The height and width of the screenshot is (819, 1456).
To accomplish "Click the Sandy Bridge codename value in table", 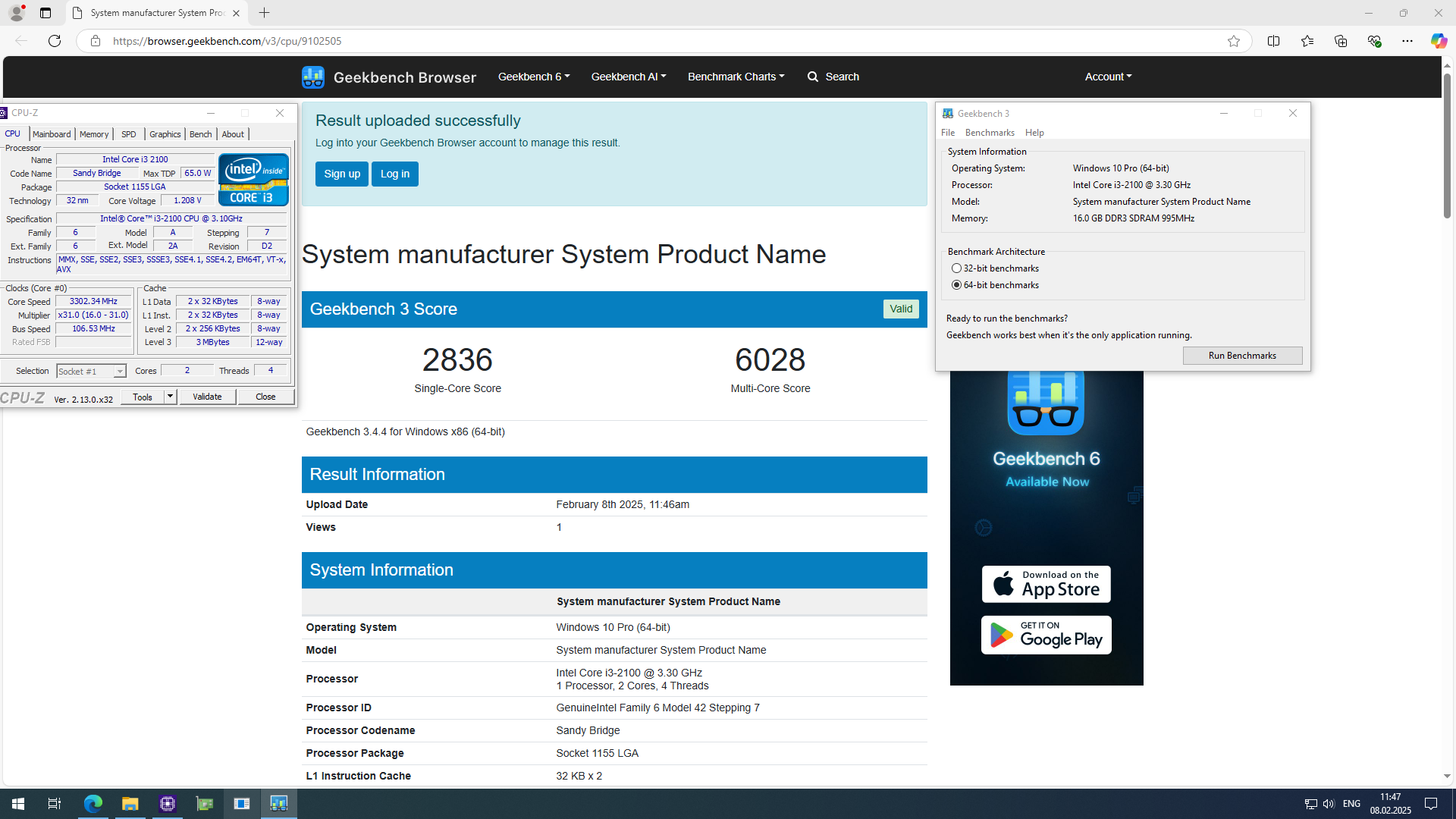I will (x=588, y=730).
